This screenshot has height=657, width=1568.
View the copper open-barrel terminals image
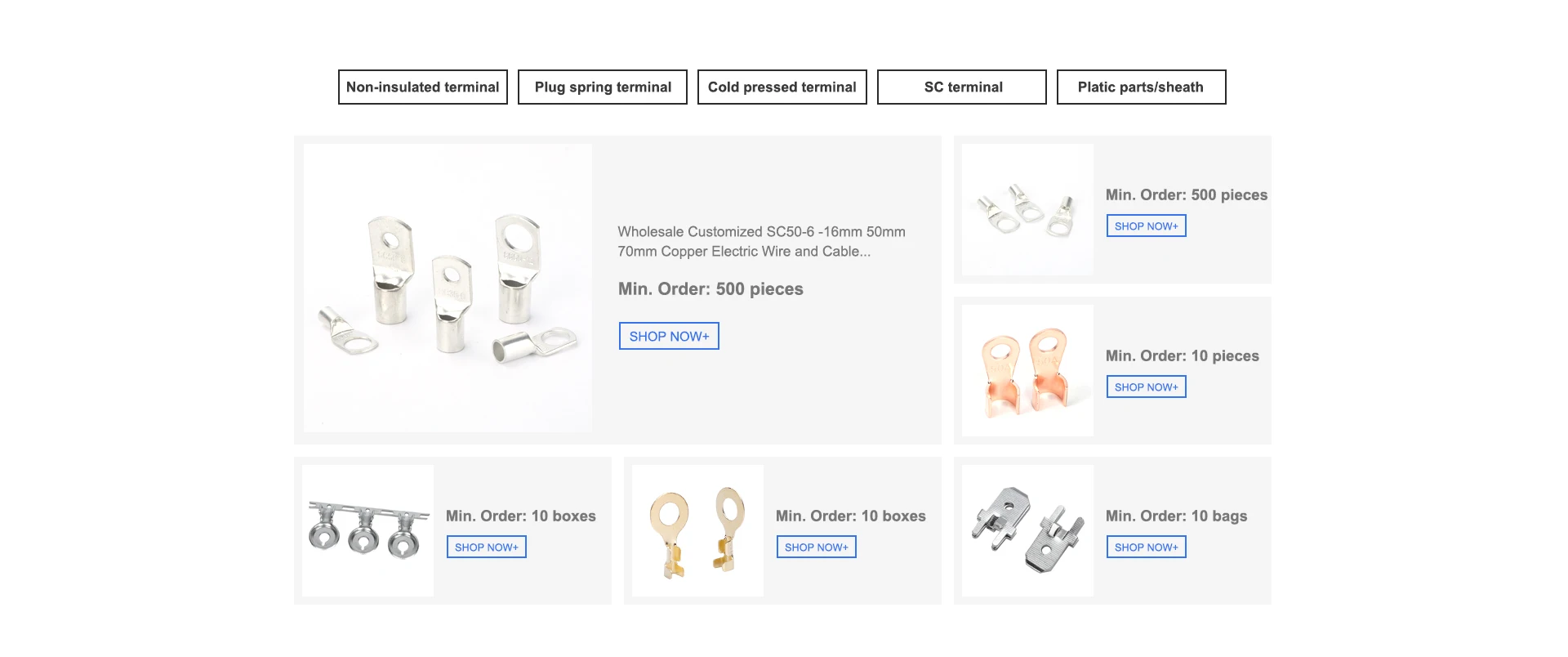click(1027, 370)
